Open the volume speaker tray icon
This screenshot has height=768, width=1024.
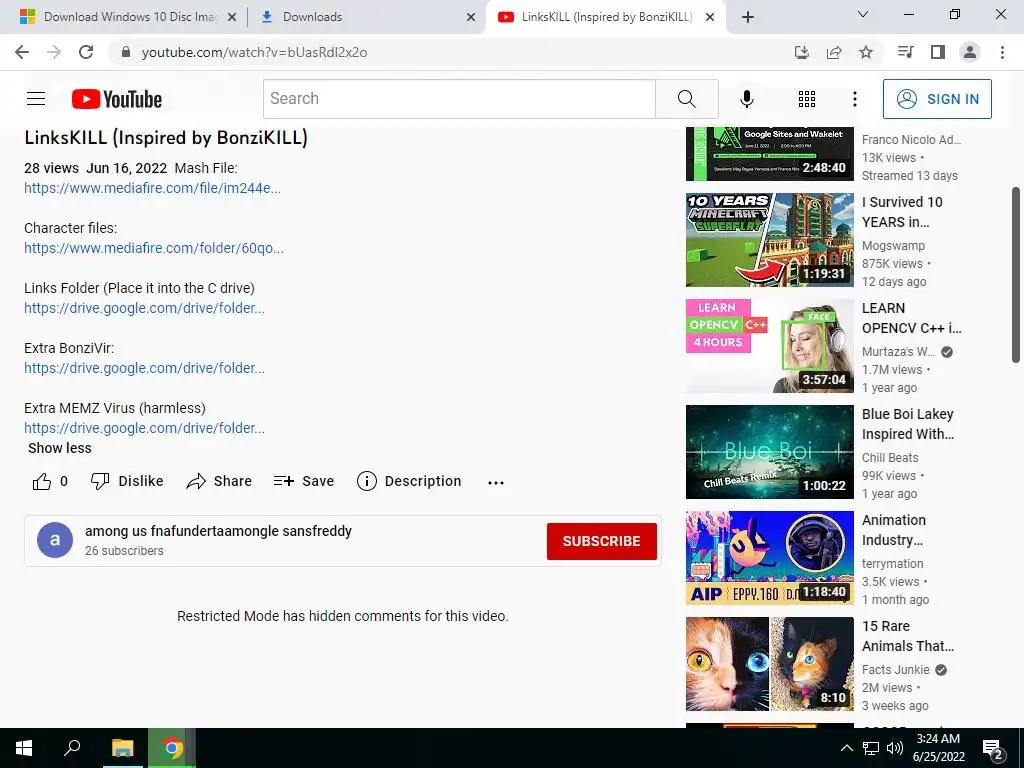click(x=895, y=748)
